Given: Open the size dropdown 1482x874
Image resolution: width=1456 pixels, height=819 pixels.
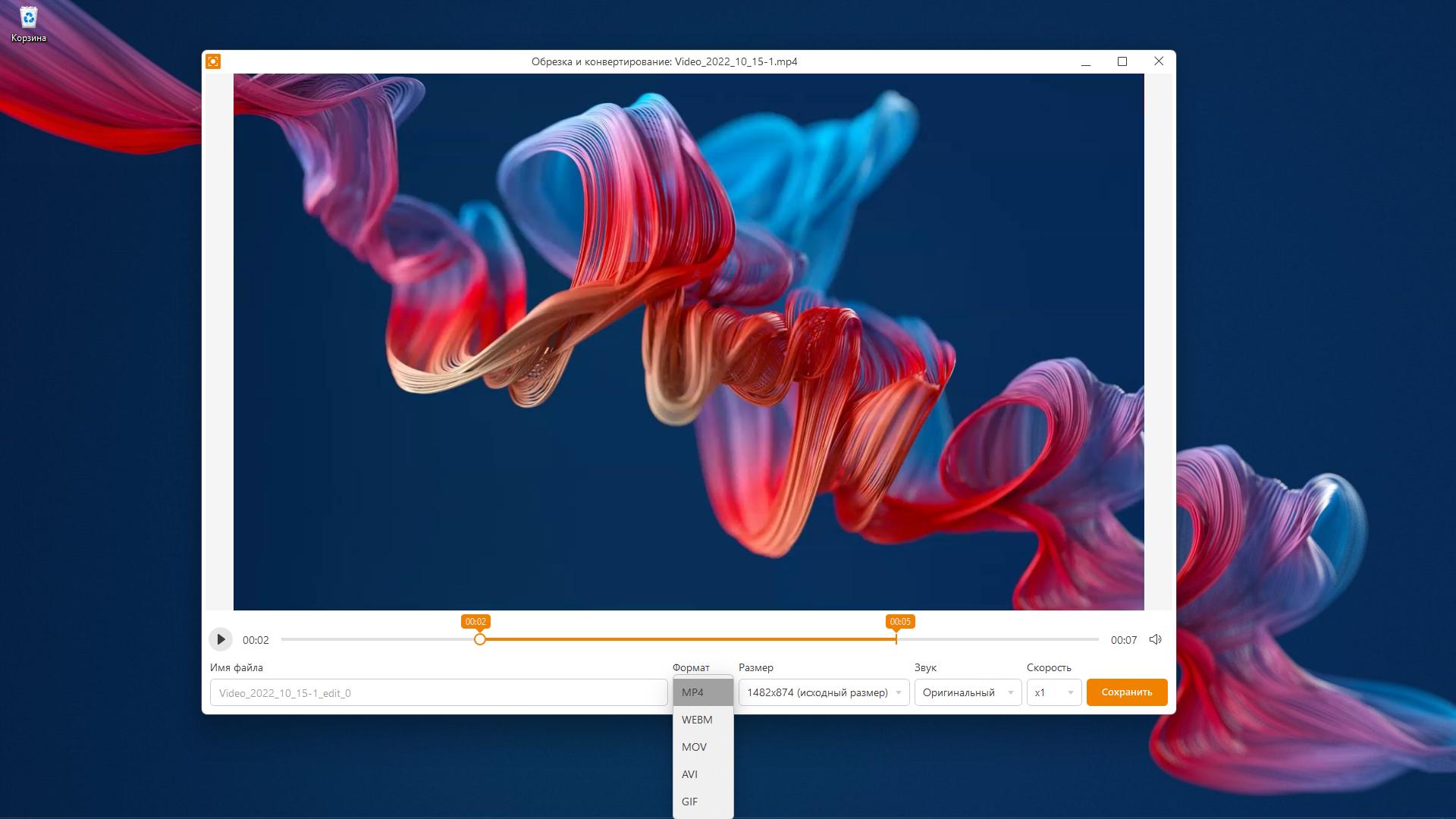Looking at the screenshot, I should pos(824,692).
